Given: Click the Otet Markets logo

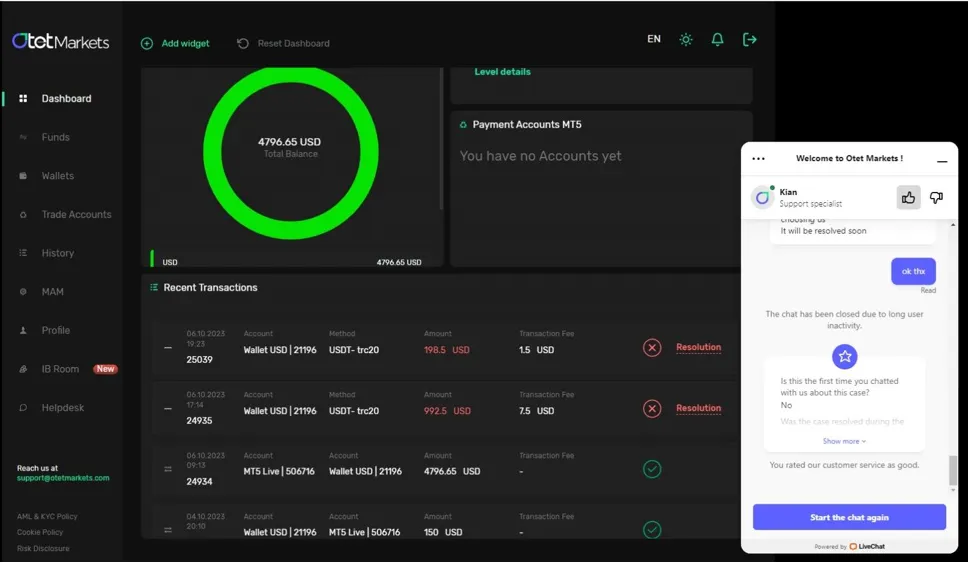Looking at the screenshot, I should pos(61,41).
